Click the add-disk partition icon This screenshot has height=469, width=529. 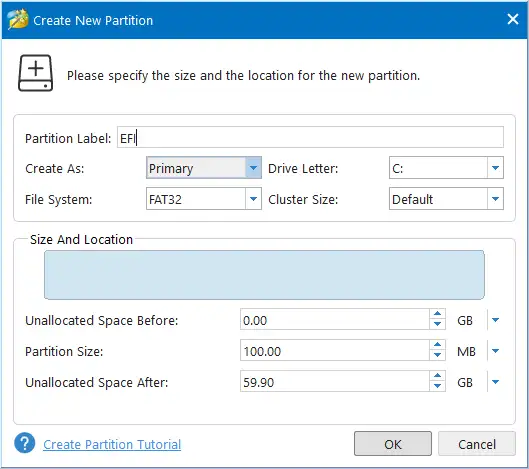coord(35,73)
